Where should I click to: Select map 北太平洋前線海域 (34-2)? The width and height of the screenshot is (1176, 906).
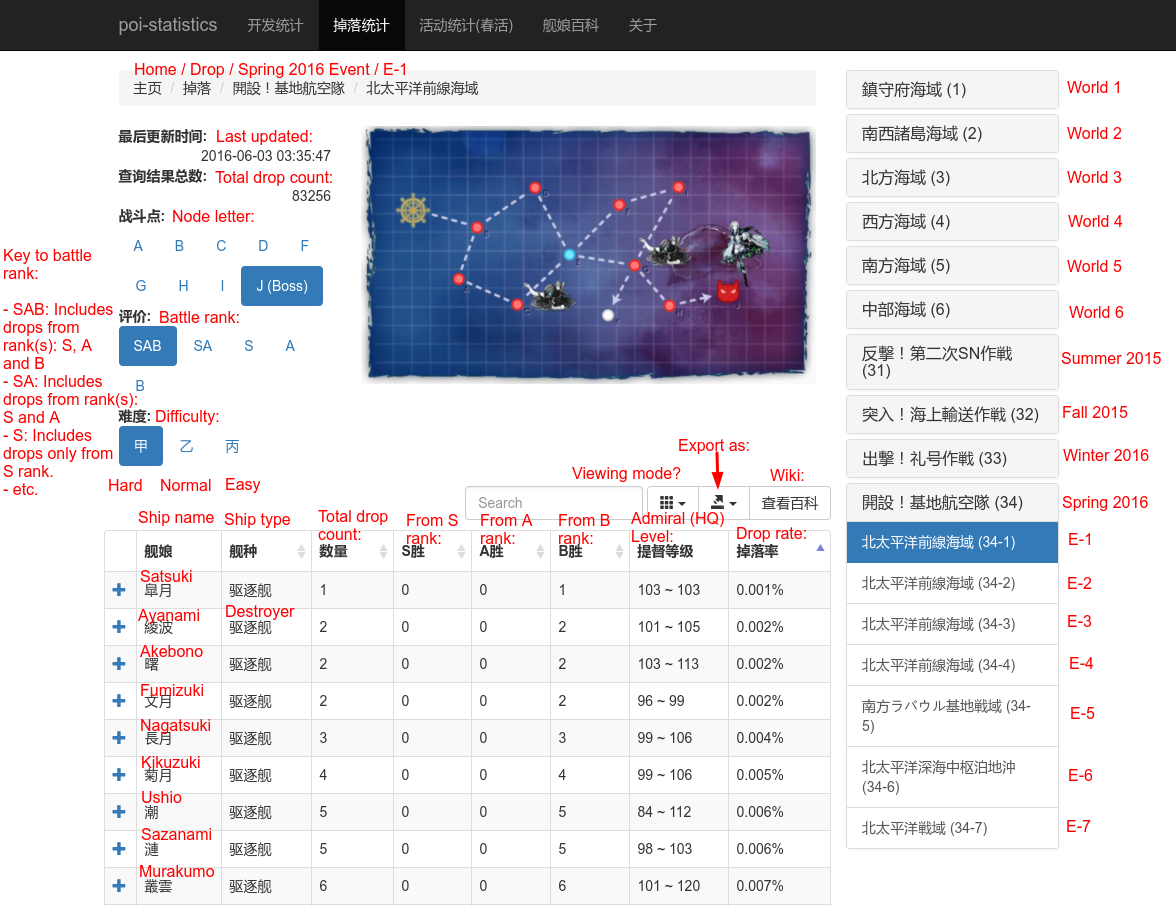click(952, 584)
